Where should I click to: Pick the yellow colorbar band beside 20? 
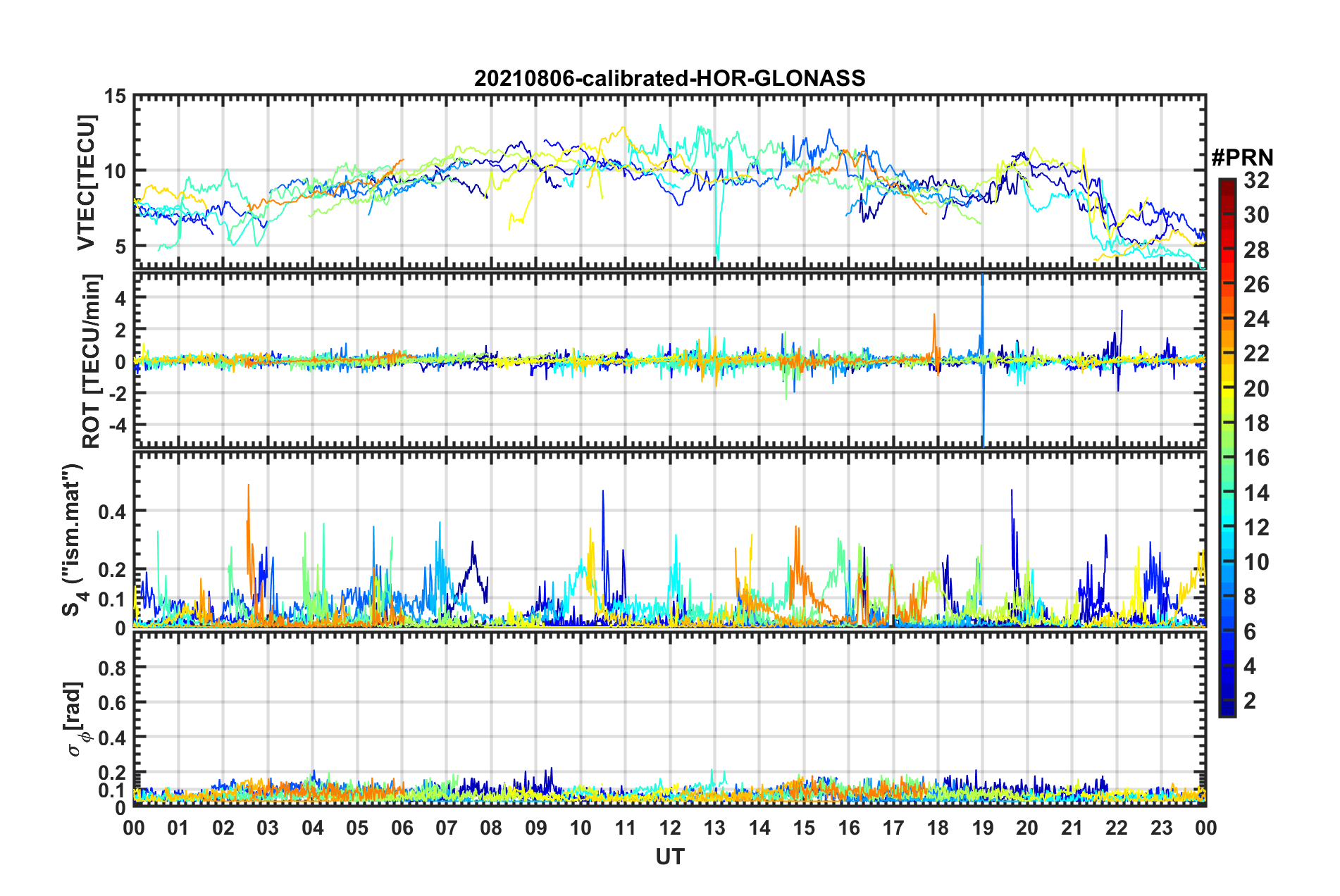(1227, 388)
